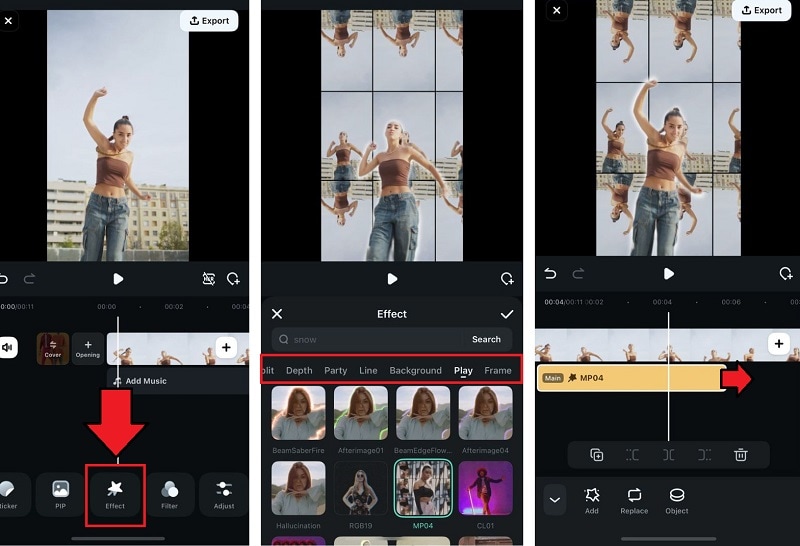The width and height of the screenshot is (800, 546).
Task: Switch to the Line category
Action: pos(368,370)
